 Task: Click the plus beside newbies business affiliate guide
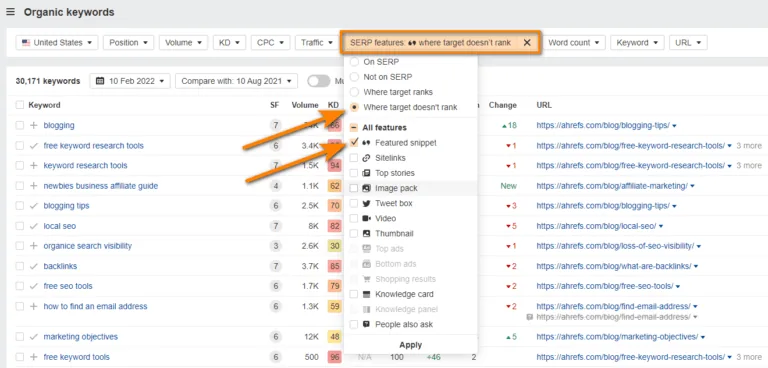33,186
